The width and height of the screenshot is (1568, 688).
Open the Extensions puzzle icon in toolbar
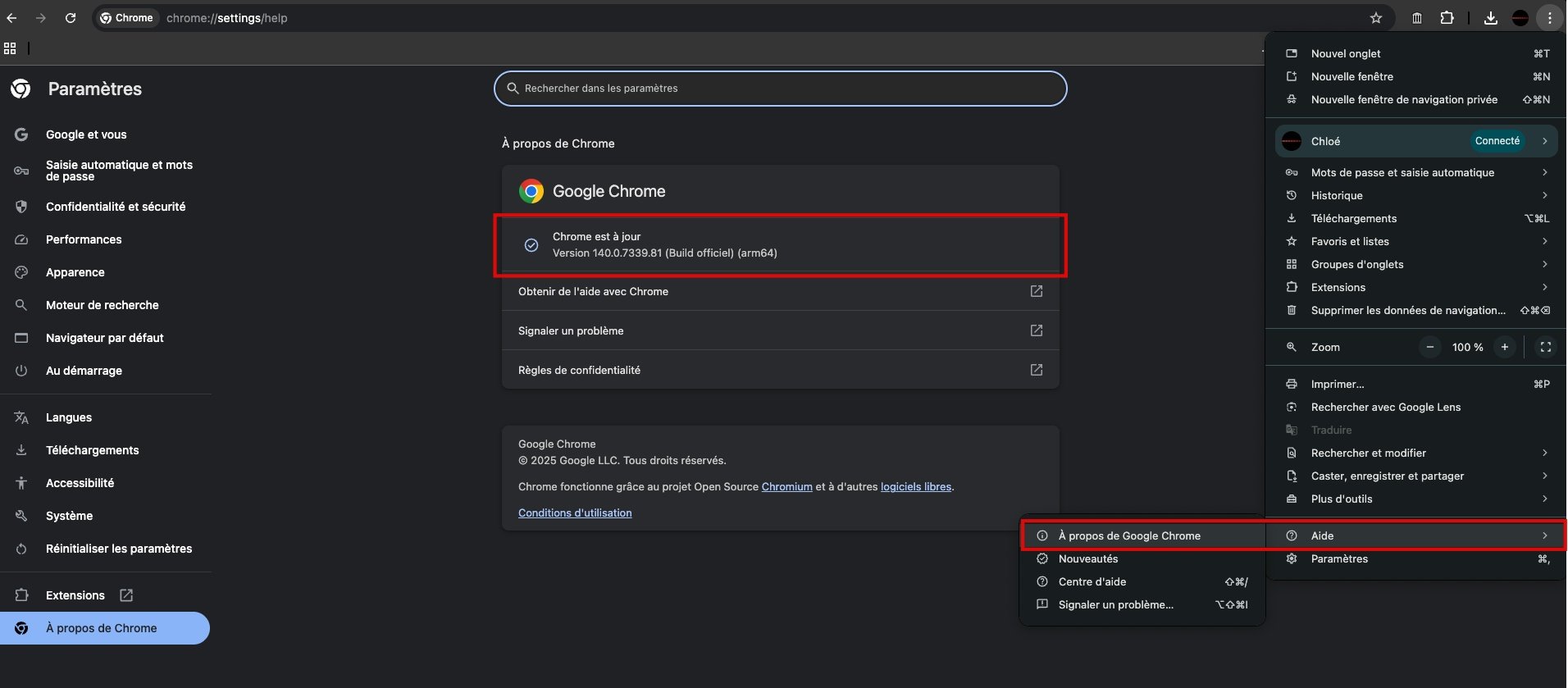(1447, 18)
